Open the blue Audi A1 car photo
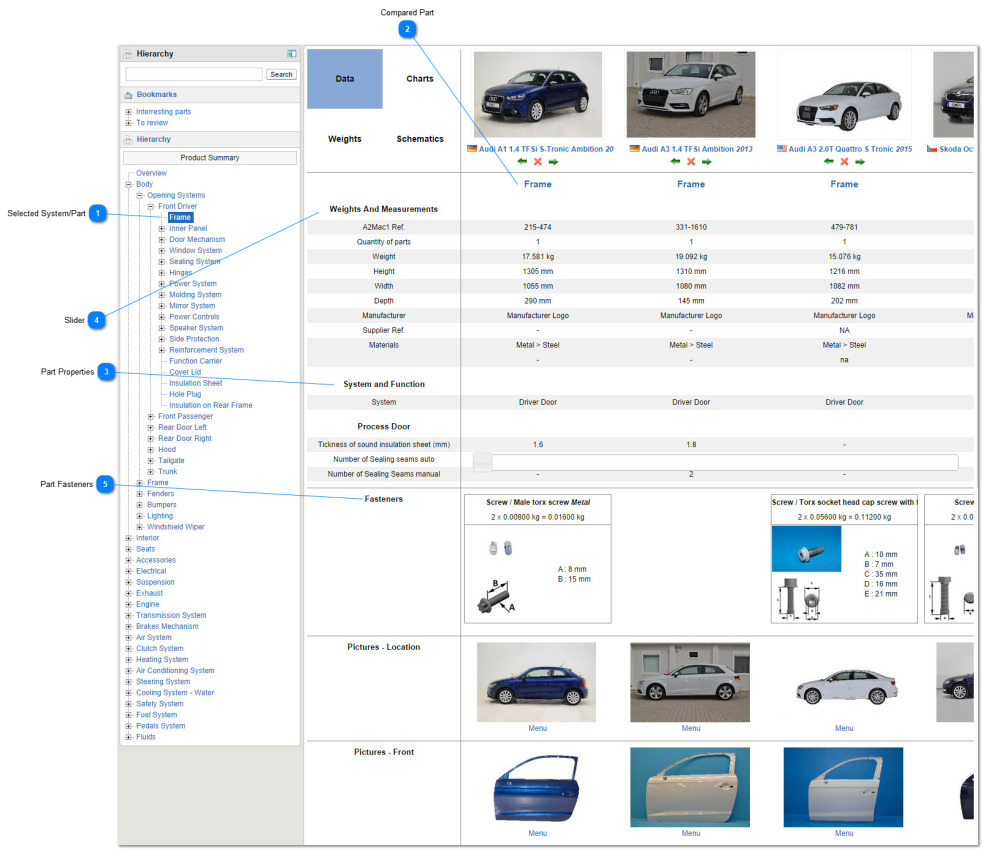The height and width of the screenshot is (850, 983). point(538,95)
